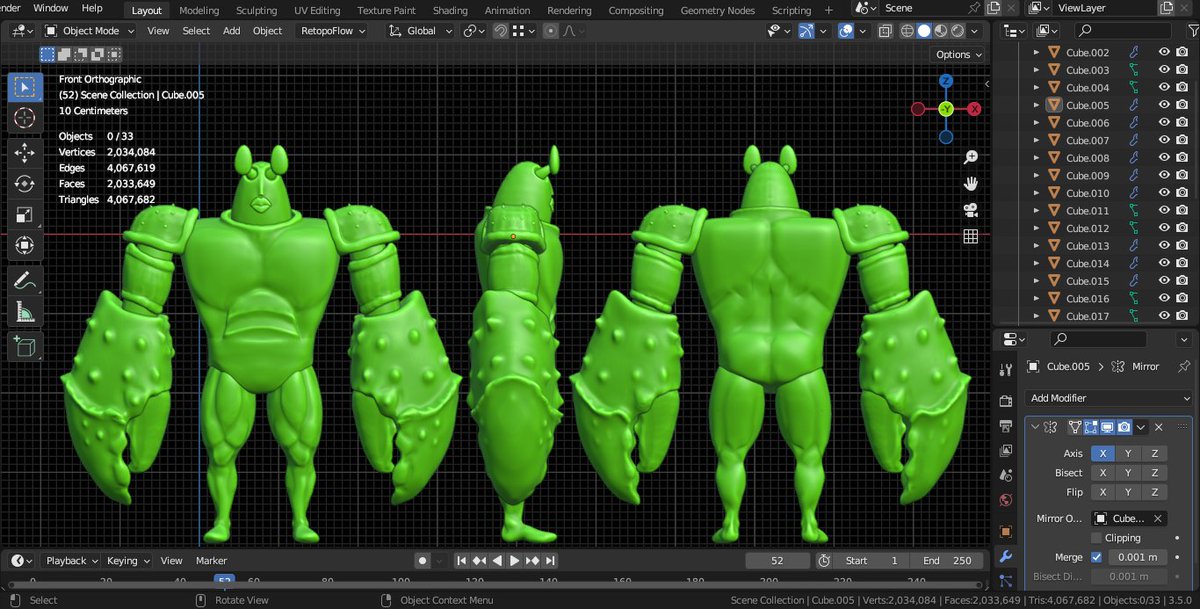This screenshot has width=1200, height=609.
Task: Open the viewport Add menu
Action: tap(231, 31)
